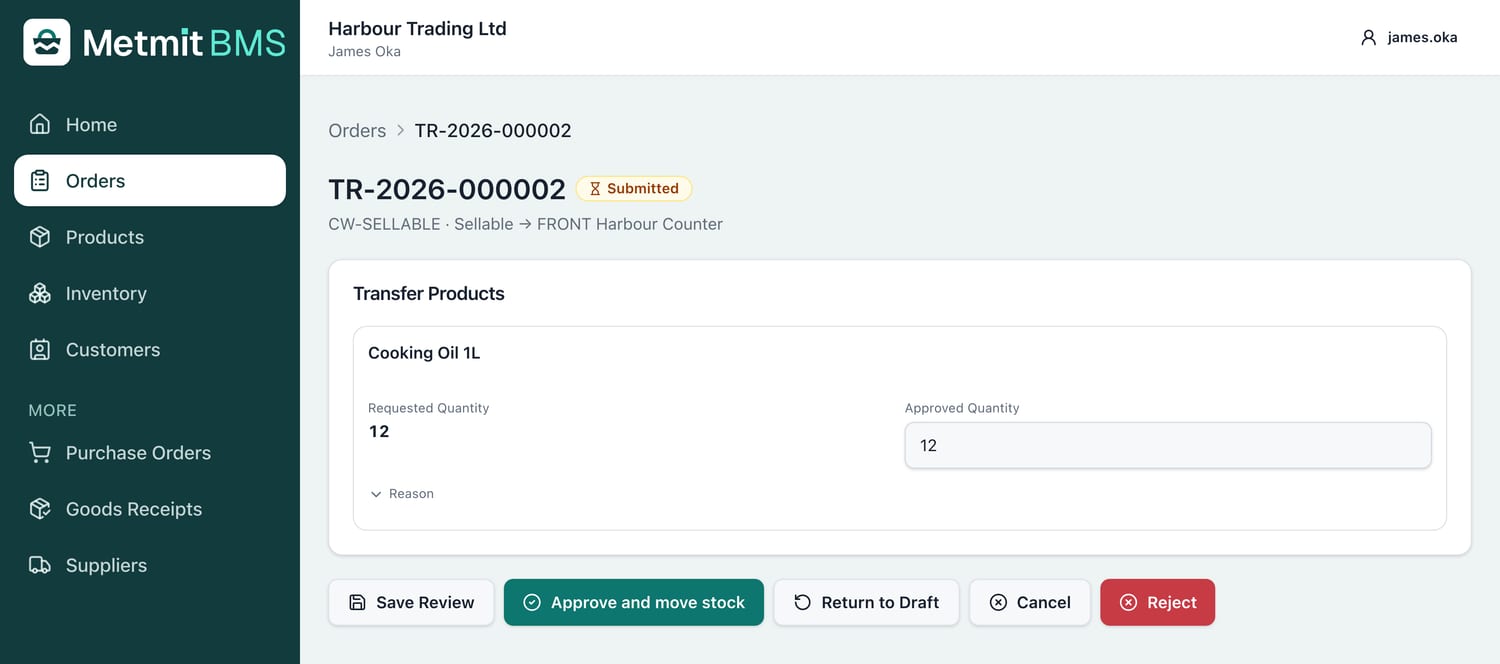Go to Goods Receipts in the sidebar
Viewport: 1500px width, 664px height.
click(x=150, y=509)
